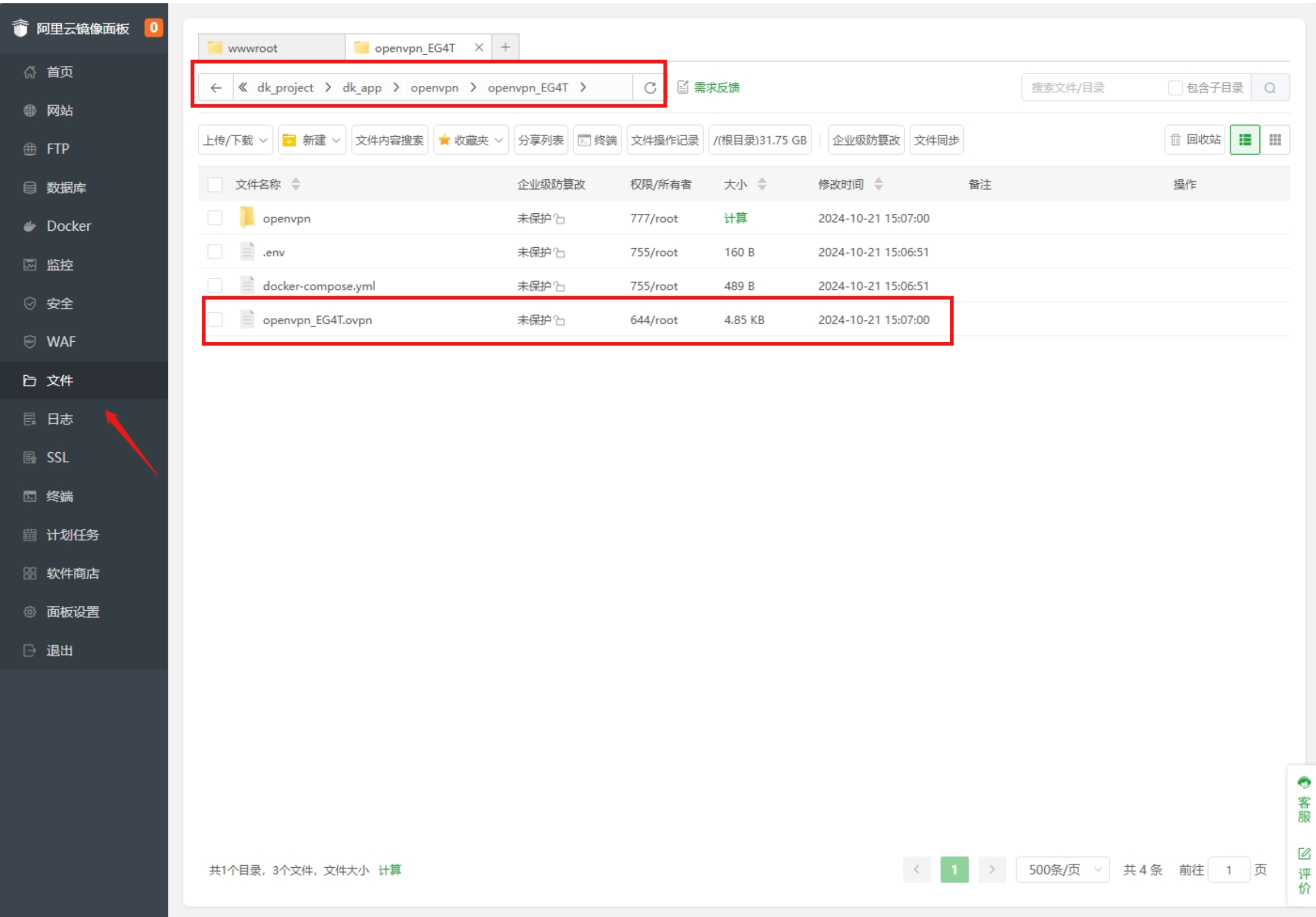Image resolution: width=1316 pixels, height=917 pixels.
Task: Open the 500条/页 page size dropdown
Action: tap(1062, 870)
